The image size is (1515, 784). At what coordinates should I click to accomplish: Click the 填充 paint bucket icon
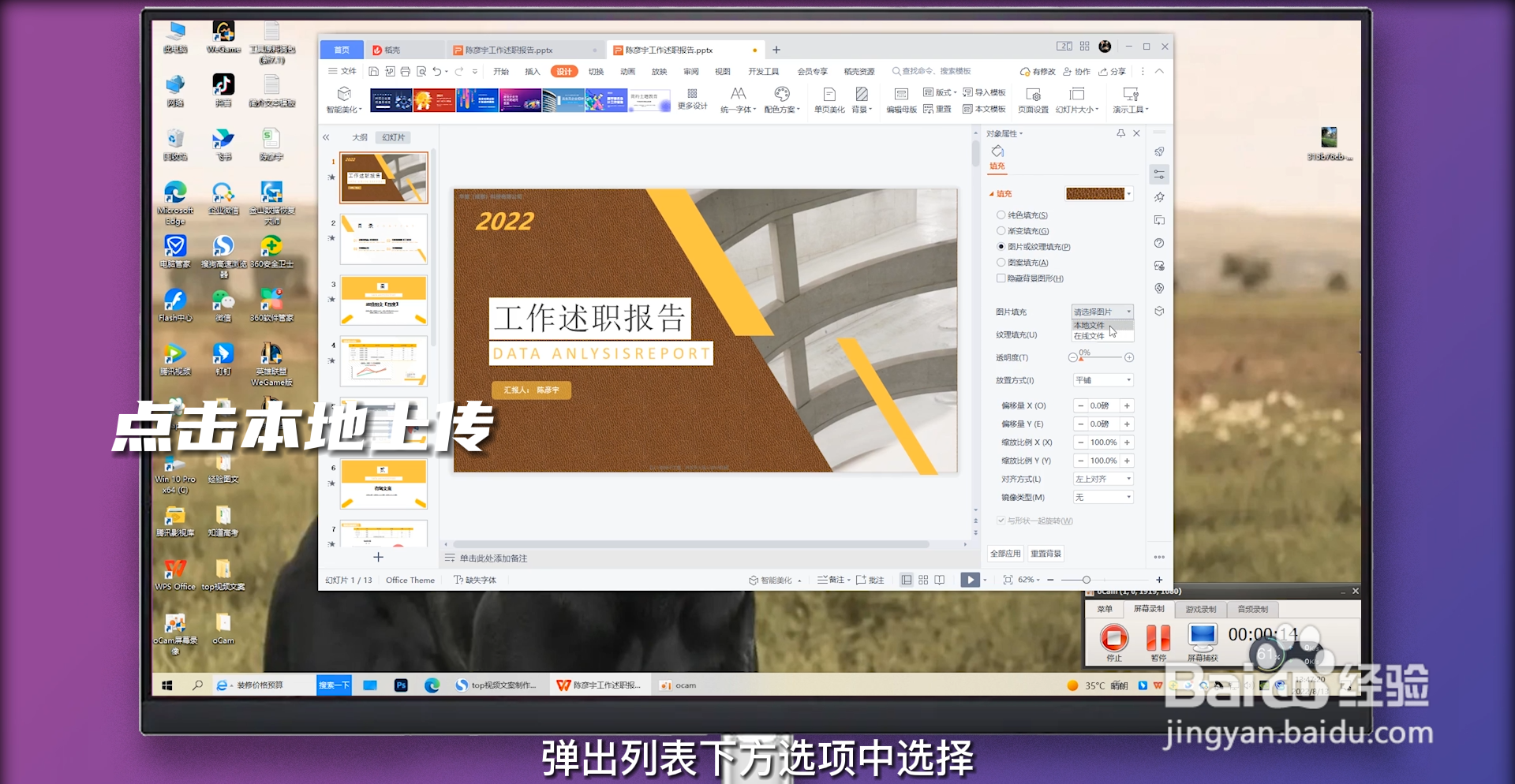997,151
